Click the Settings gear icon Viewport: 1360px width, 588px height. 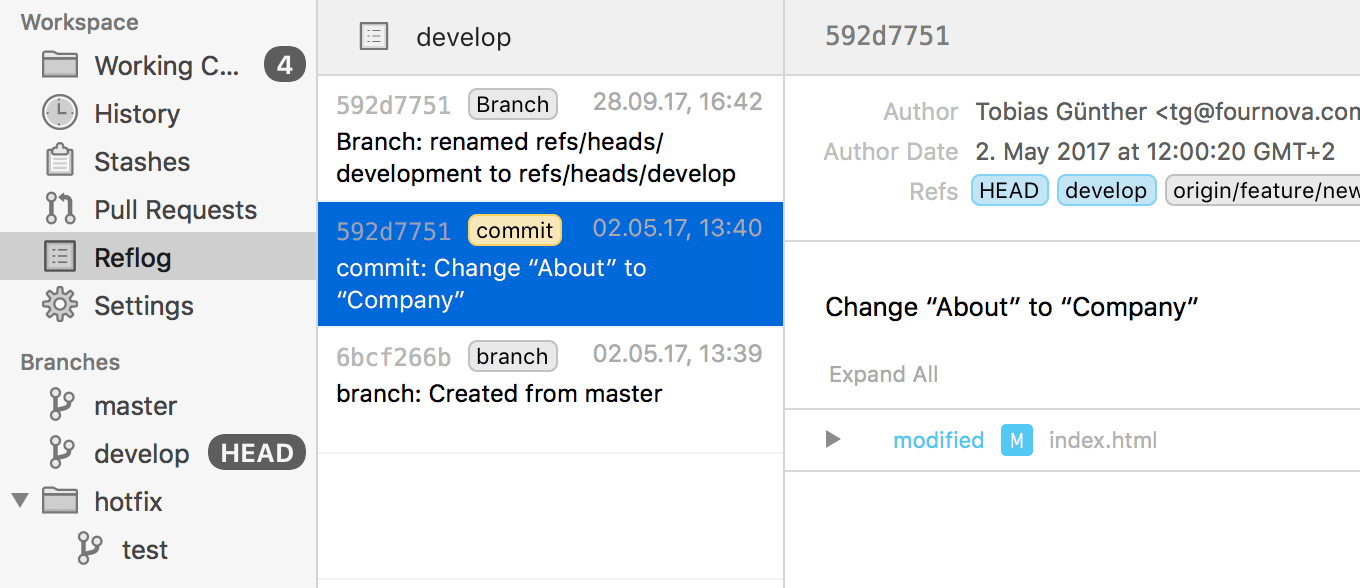[60, 305]
